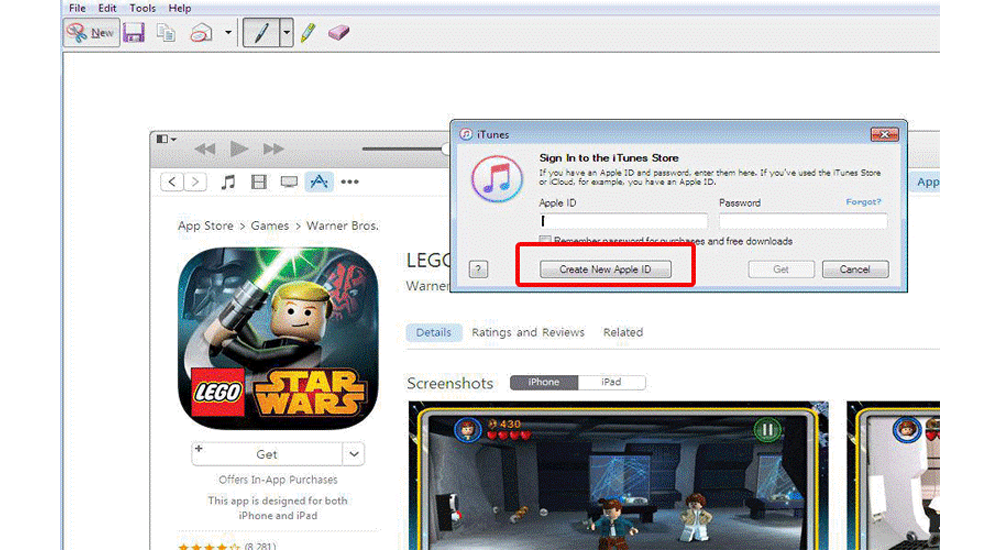Switch to the Details tab
The width and height of the screenshot is (1000, 550).
[434, 332]
